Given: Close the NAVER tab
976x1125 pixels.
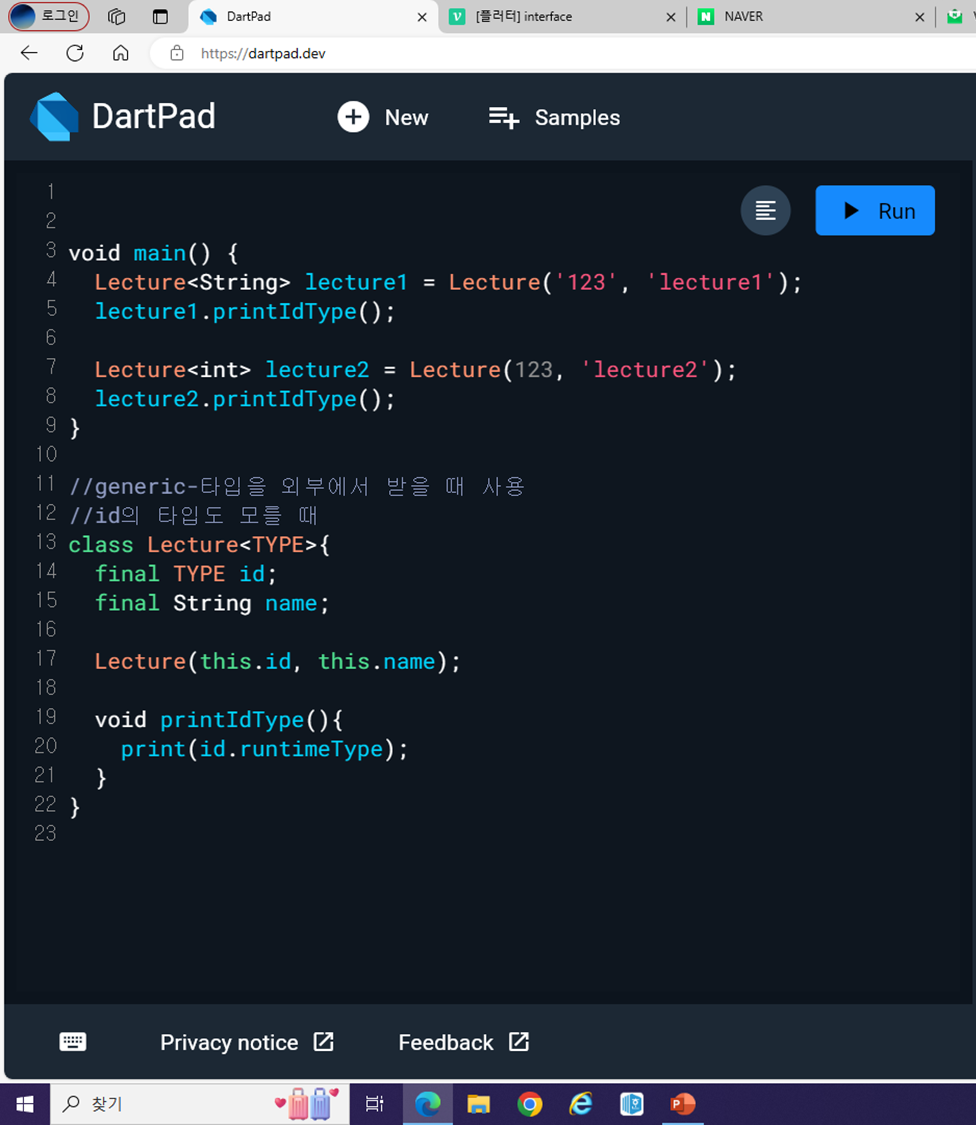Looking at the screenshot, I should pos(919,17).
